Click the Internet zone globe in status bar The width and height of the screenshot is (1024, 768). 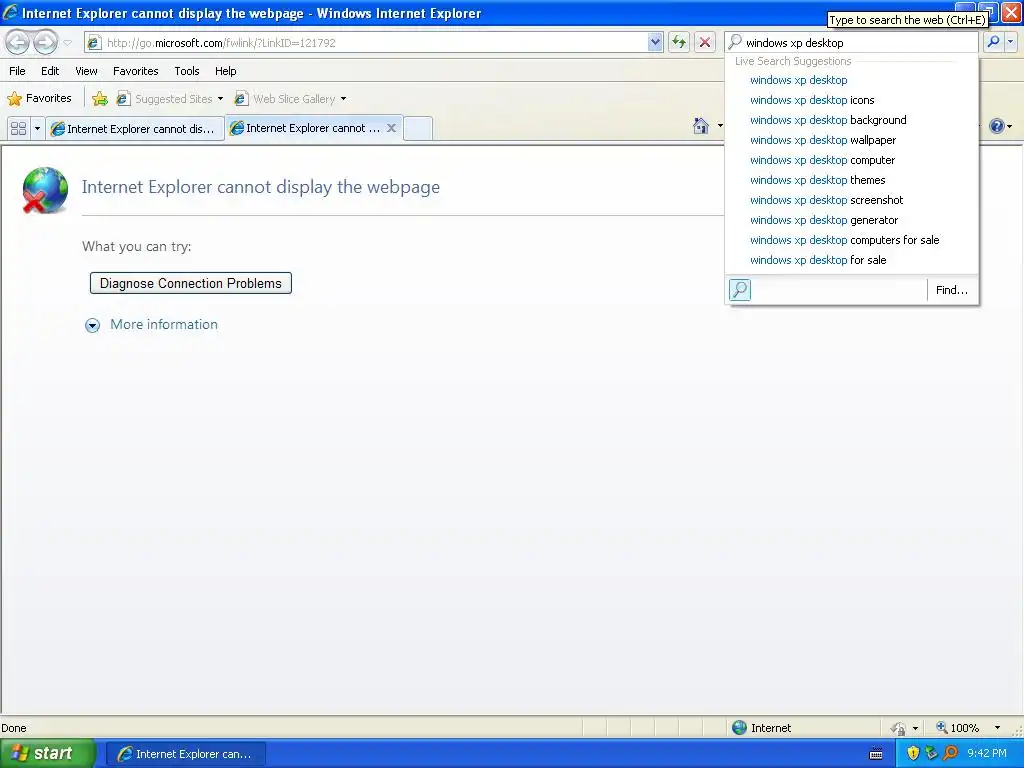(x=739, y=728)
